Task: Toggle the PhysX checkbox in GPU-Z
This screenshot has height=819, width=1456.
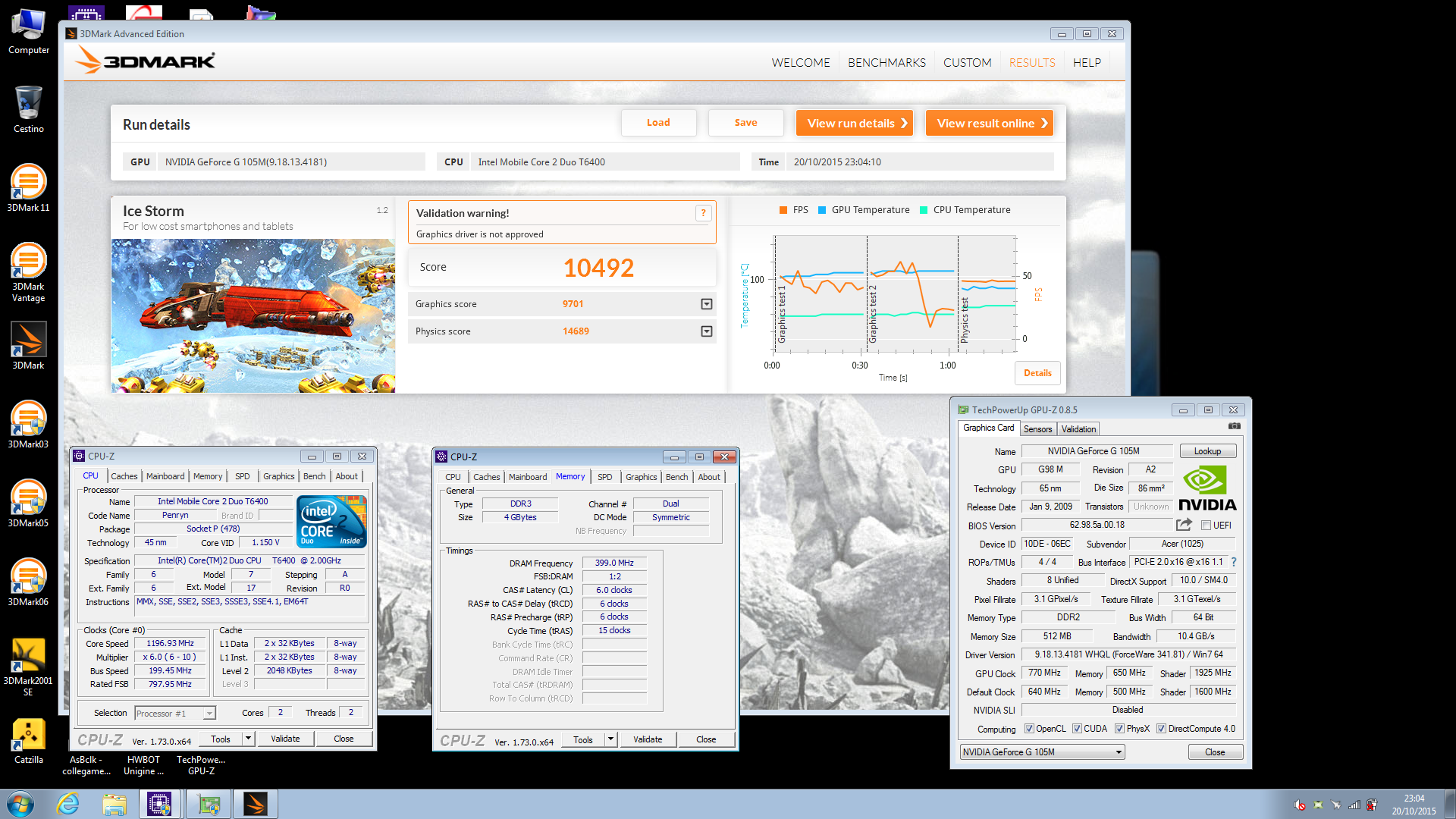Action: coord(1119,729)
